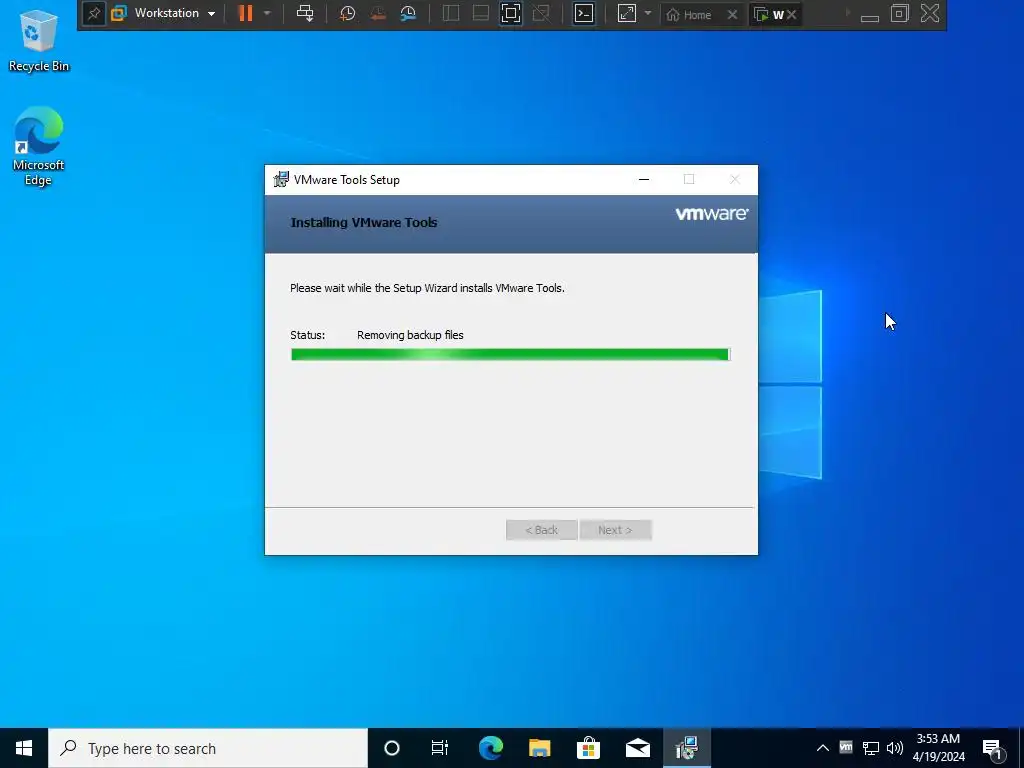Show hidden system tray icons chevron
This screenshot has height=768, width=1024.
point(823,748)
